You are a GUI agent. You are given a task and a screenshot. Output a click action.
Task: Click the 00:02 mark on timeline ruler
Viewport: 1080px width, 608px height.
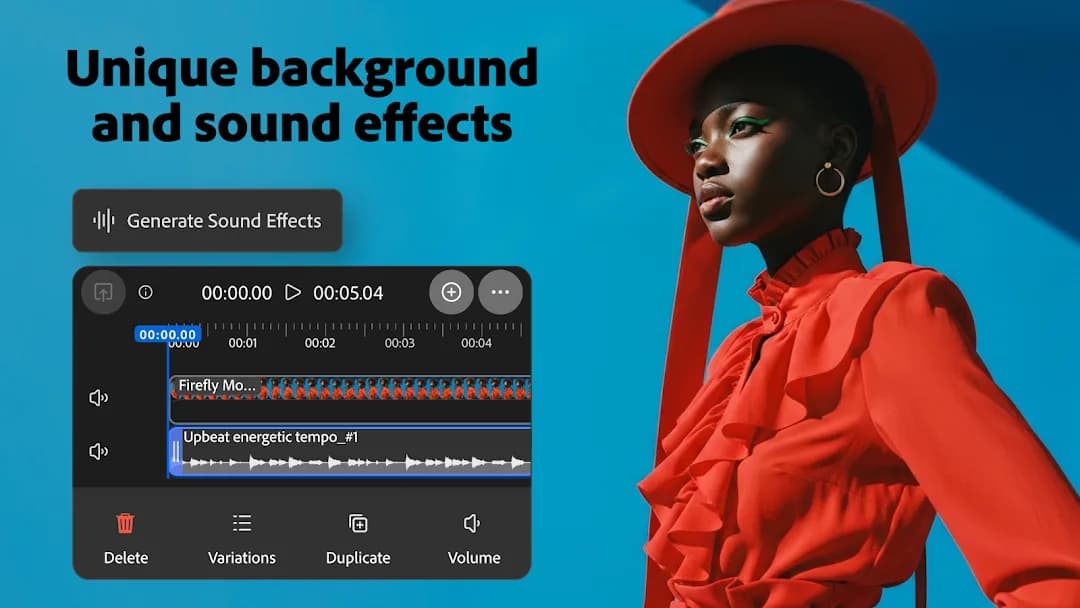click(320, 343)
